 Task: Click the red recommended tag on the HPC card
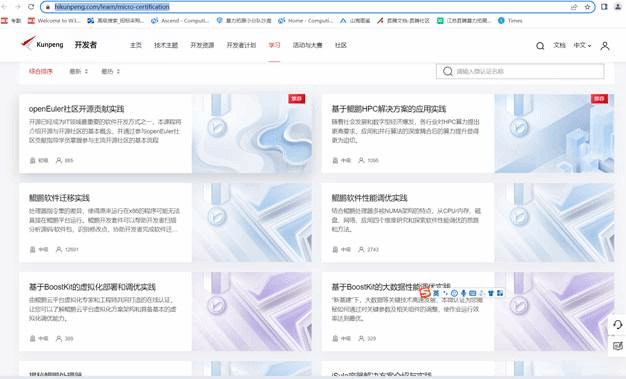coord(599,99)
